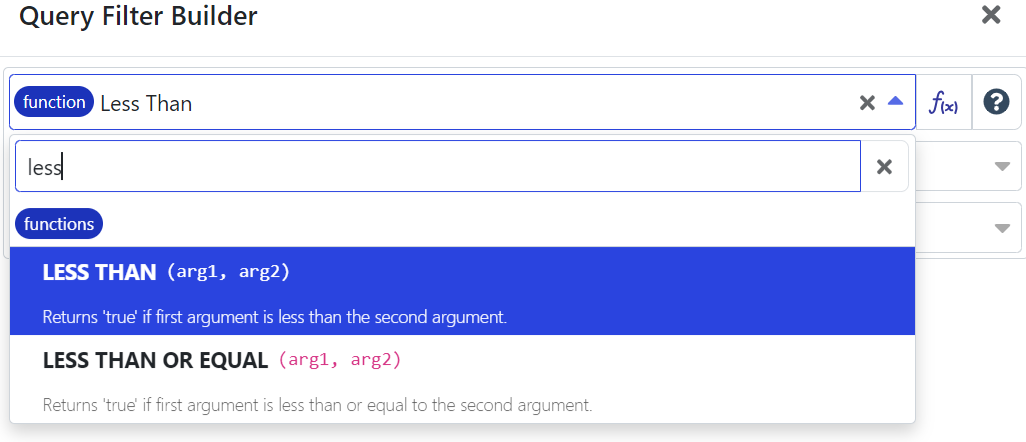Click the pink (arg1, arg2) signature text
This screenshot has width=1026, height=442.
pyautogui.click(x=340, y=360)
